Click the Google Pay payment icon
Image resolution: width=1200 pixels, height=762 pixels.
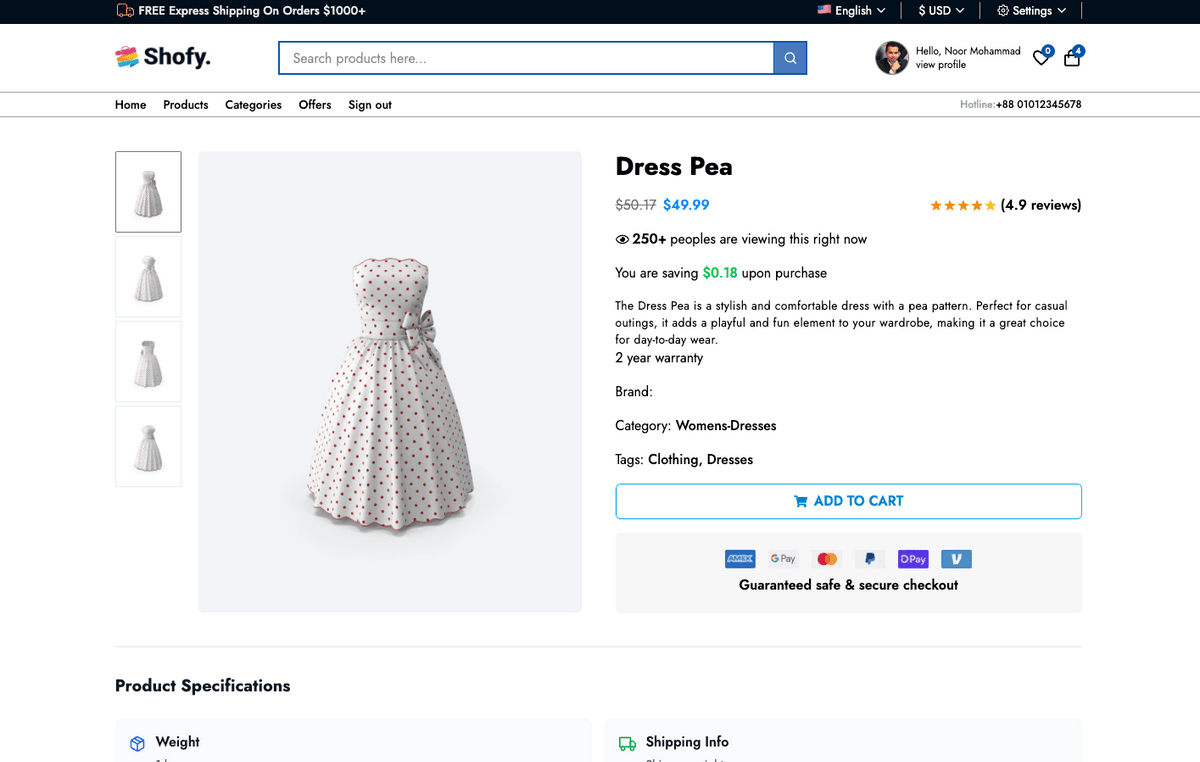[x=783, y=559]
